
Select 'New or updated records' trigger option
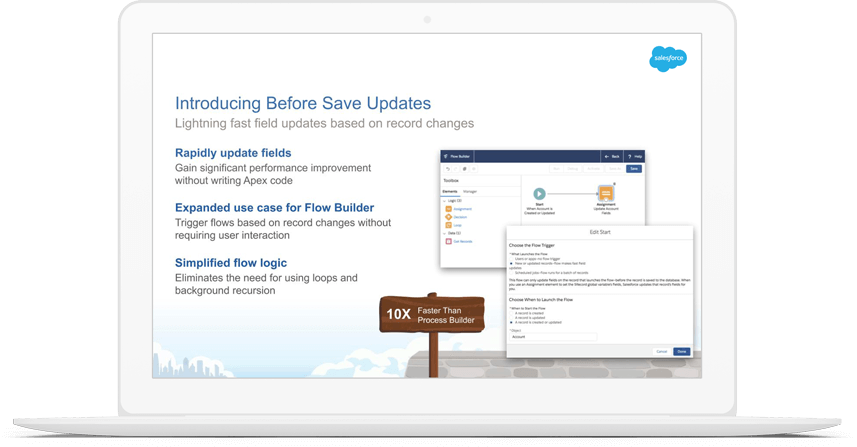[x=511, y=263]
